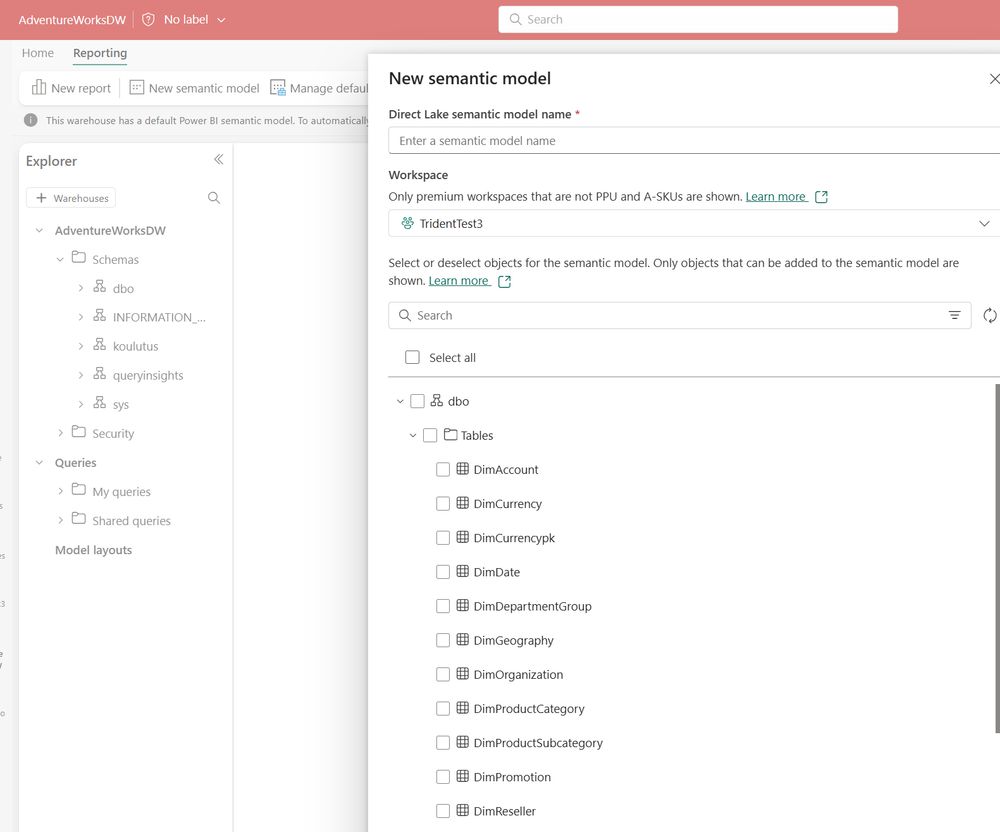Check the DimCurrency checkbox
1000x832 pixels.
443,504
